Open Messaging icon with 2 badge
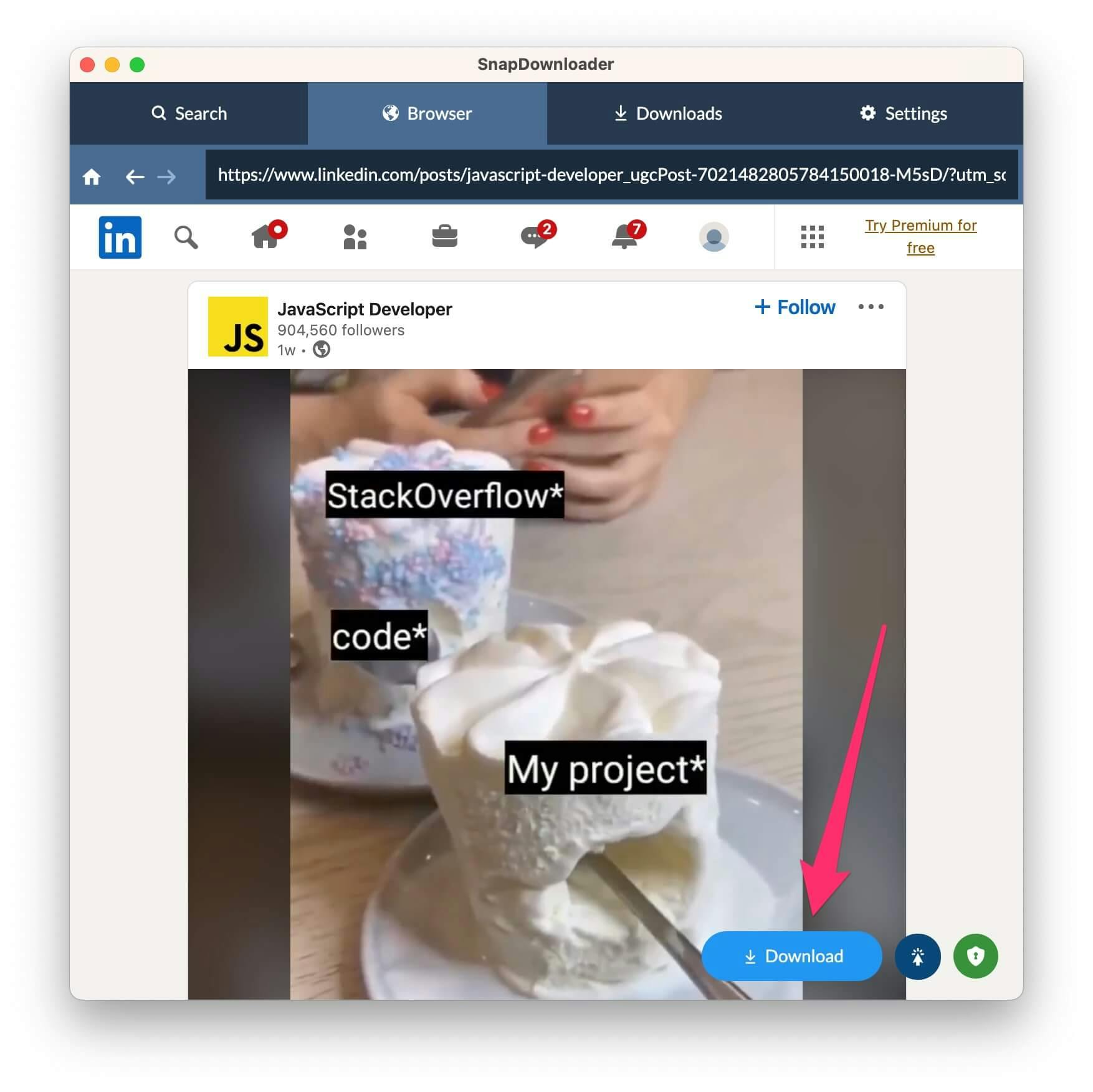The height and width of the screenshot is (1092, 1093). click(x=538, y=235)
